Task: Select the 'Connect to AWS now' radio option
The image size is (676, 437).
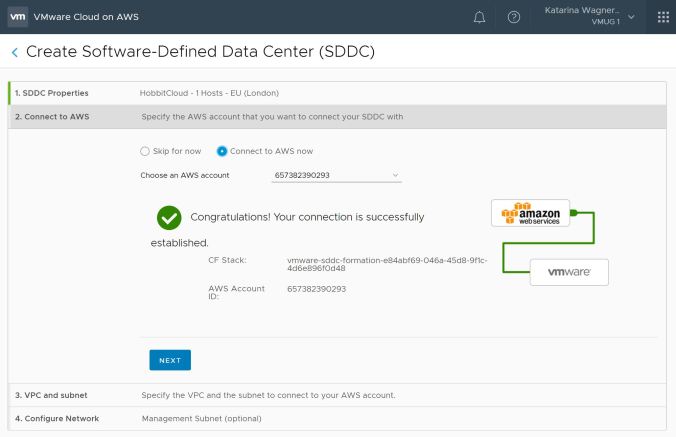Action: [222, 151]
